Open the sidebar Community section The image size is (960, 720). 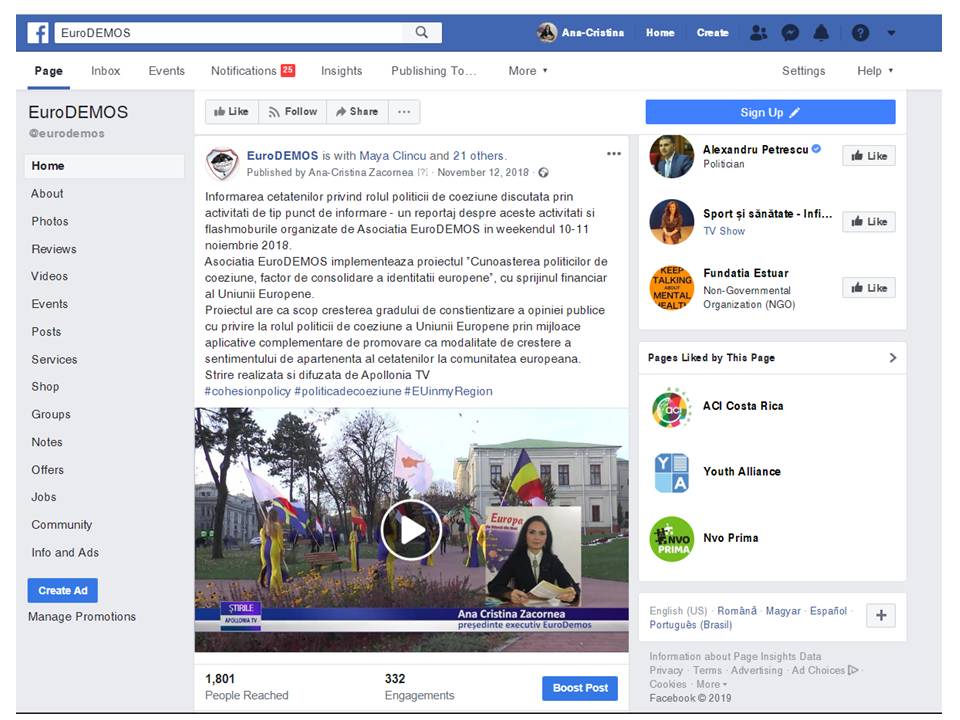point(62,525)
